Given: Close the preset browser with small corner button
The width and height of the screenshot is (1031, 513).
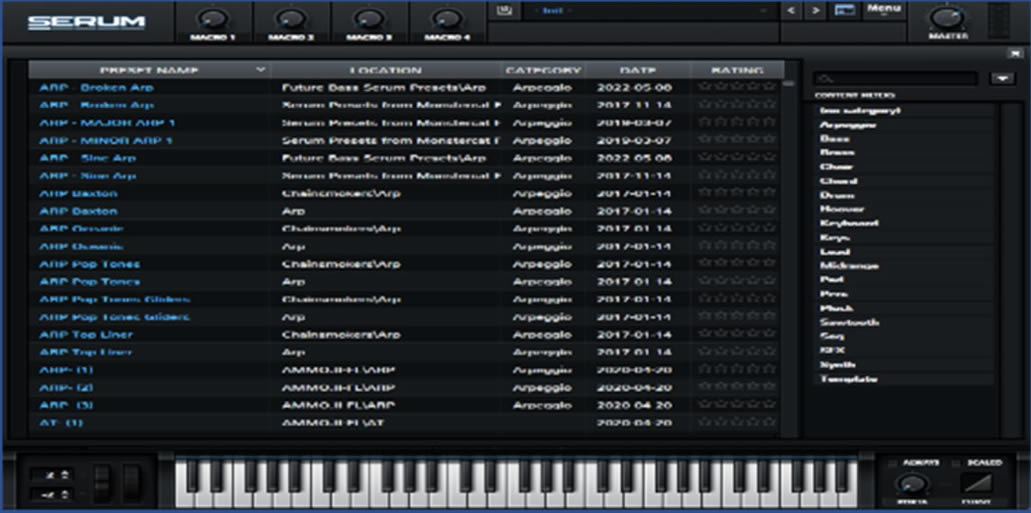Looking at the screenshot, I should (1015, 54).
